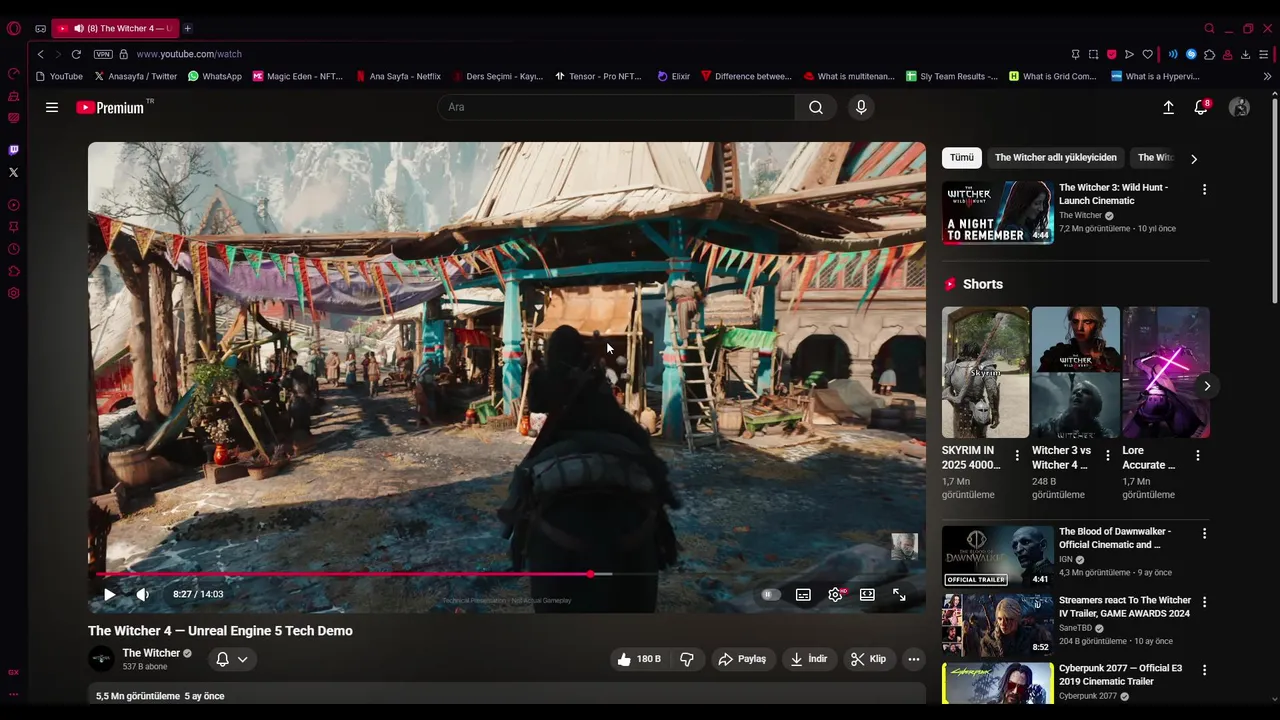1280x720 pixels.
Task: Create a clip with Klip button
Action: pos(868,659)
